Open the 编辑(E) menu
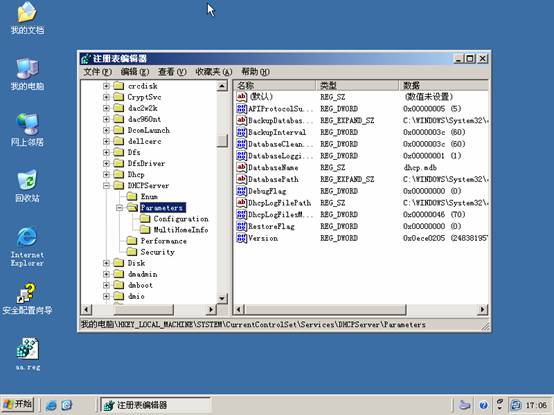The image size is (554, 415). coord(135,72)
